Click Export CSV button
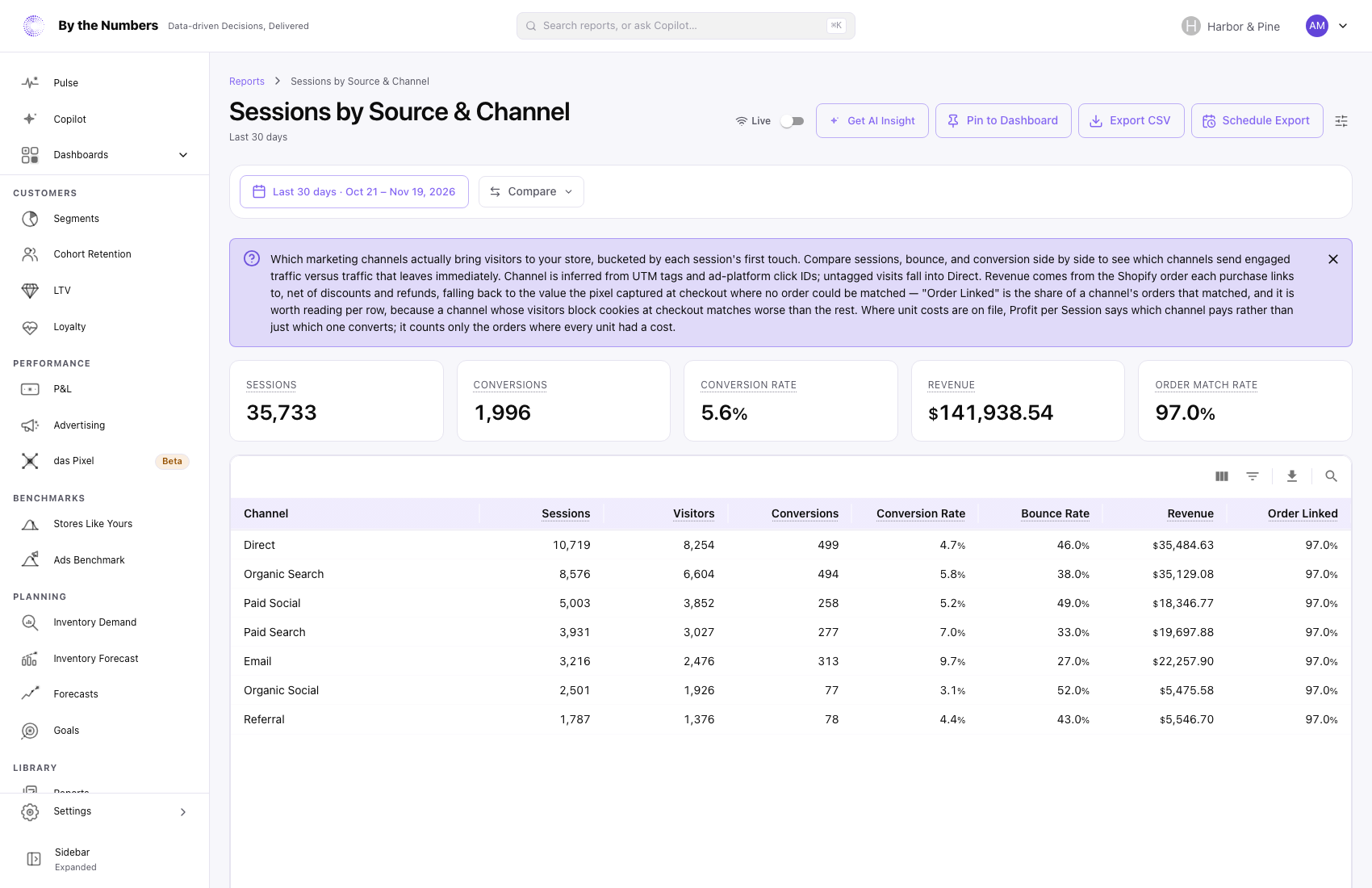This screenshot has width=1372, height=888. [1131, 121]
